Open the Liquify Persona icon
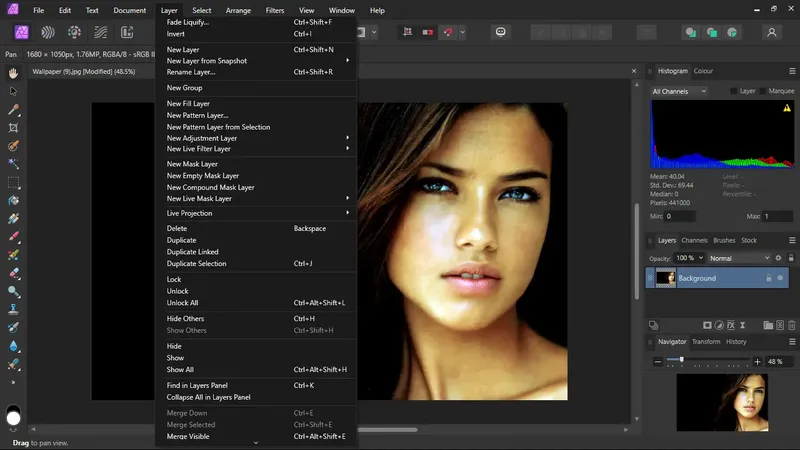Image resolution: width=800 pixels, height=450 pixels. click(46, 32)
